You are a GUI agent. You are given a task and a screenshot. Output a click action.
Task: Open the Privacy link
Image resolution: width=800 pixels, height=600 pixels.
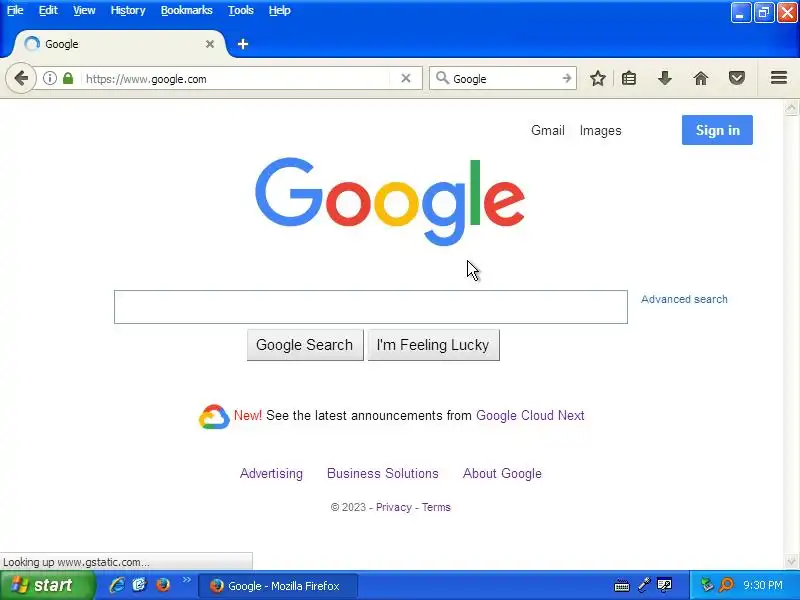coord(393,507)
